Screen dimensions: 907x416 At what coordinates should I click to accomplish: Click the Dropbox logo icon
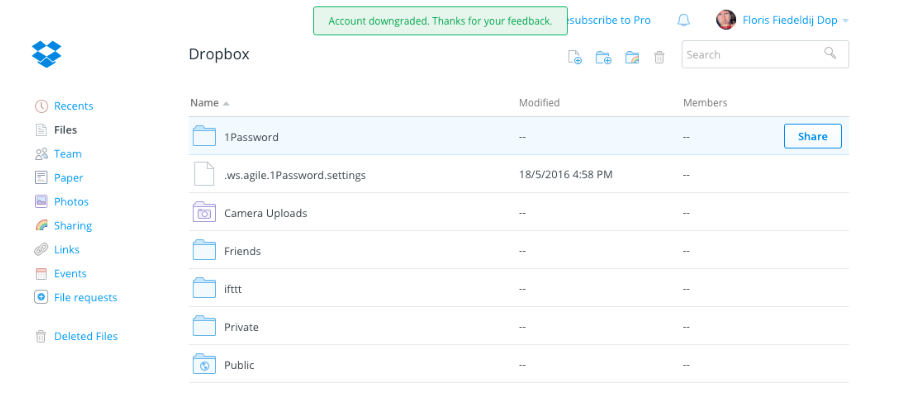coord(47,54)
